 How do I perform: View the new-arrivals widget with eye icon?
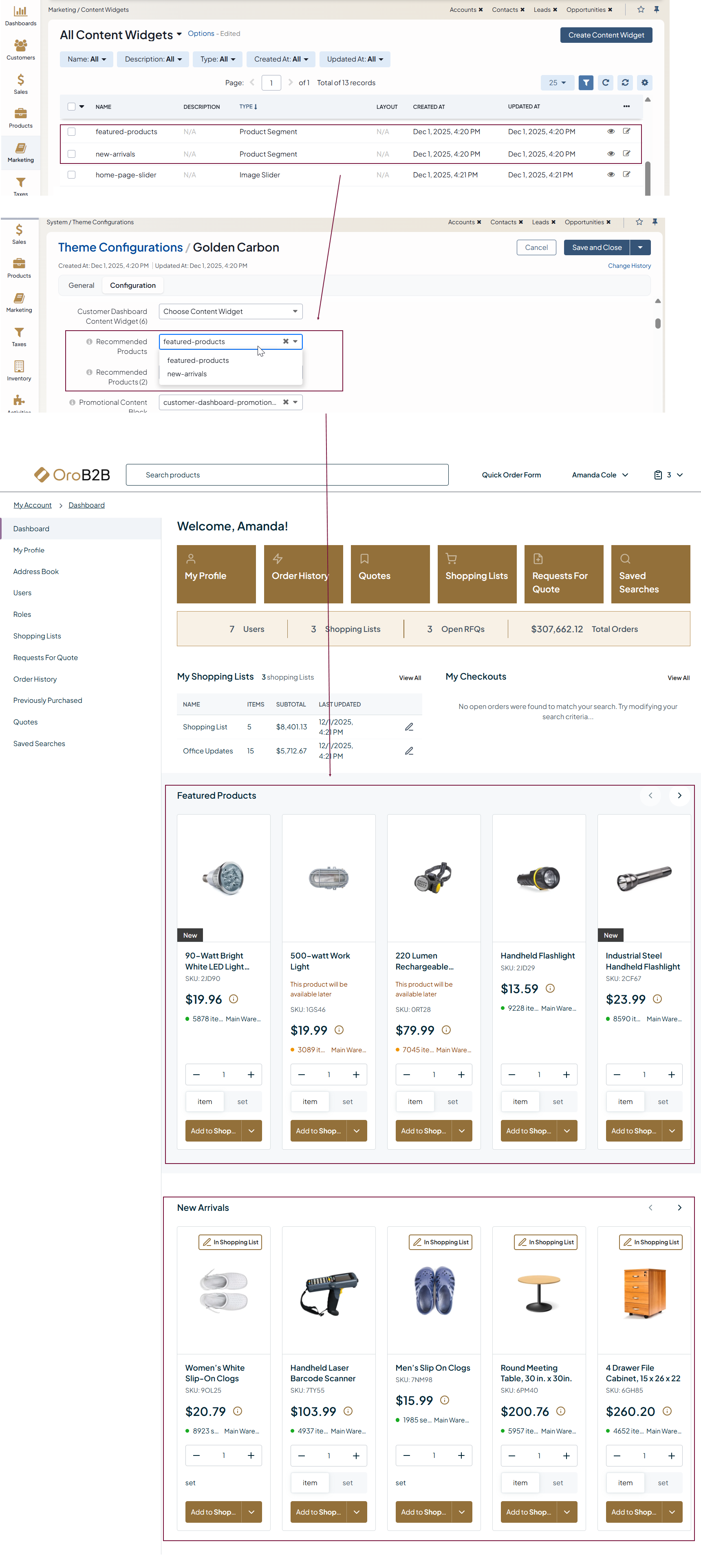611,154
